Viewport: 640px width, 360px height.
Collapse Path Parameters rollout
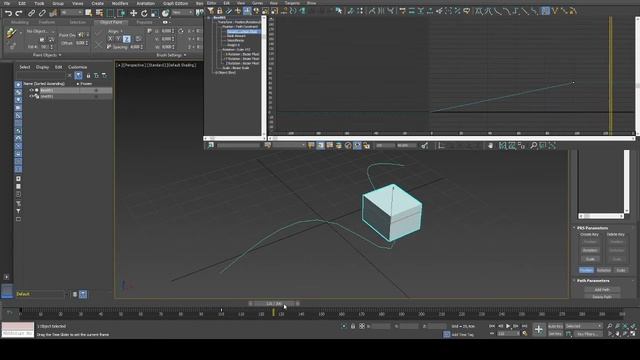click(593, 280)
